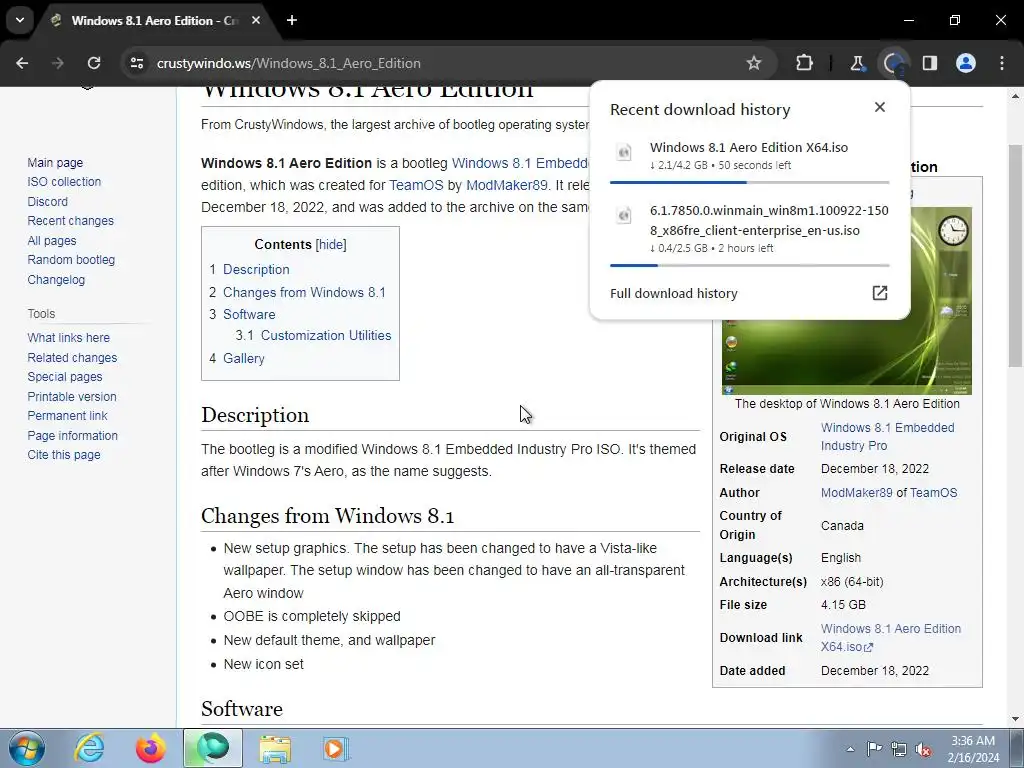Show hidden tray icons arrow
The height and width of the screenshot is (768, 1024).
[850, 749]
